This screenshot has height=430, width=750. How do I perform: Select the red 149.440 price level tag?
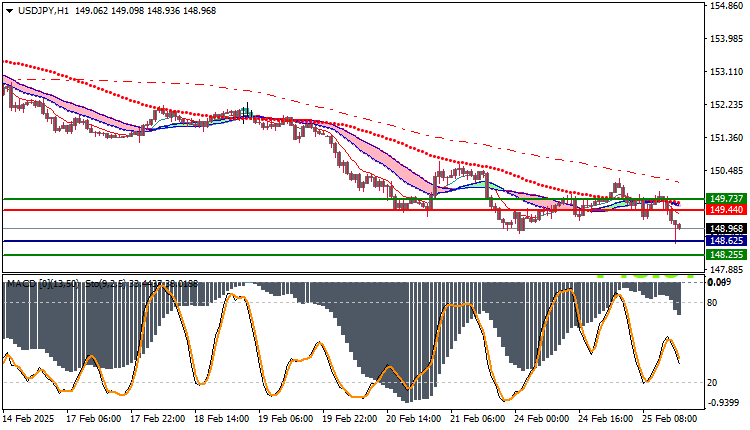(724, 210)
